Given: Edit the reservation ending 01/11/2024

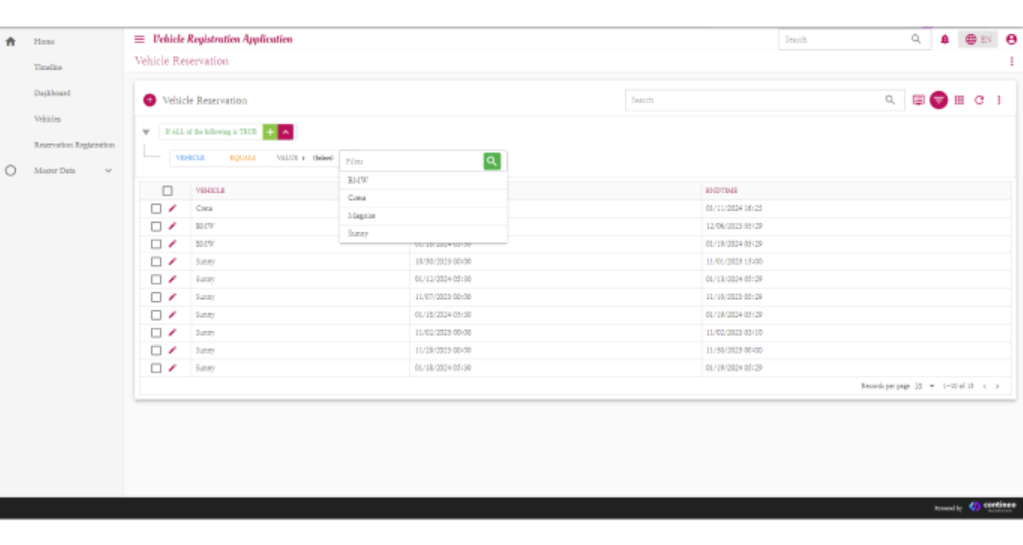Looking at the screenshot, I should click(x=172, y=208).
